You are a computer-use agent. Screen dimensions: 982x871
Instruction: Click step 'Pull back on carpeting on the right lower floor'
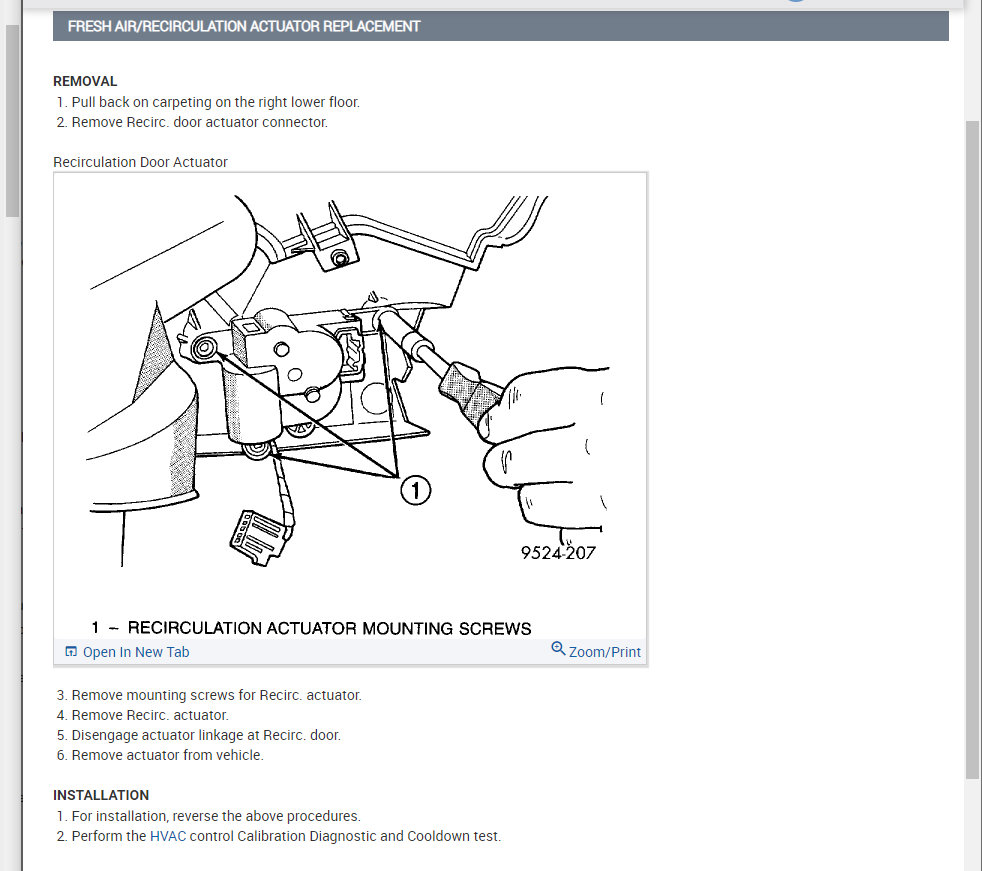point(215,102)
